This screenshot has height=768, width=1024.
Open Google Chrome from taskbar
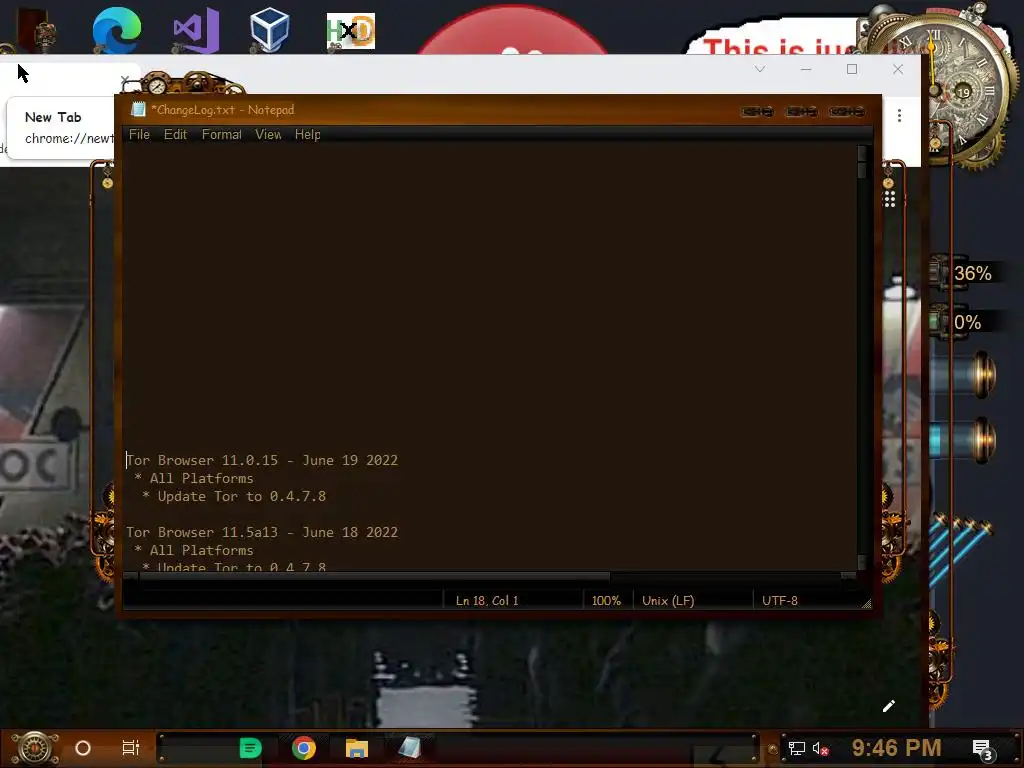click(304, 748)
